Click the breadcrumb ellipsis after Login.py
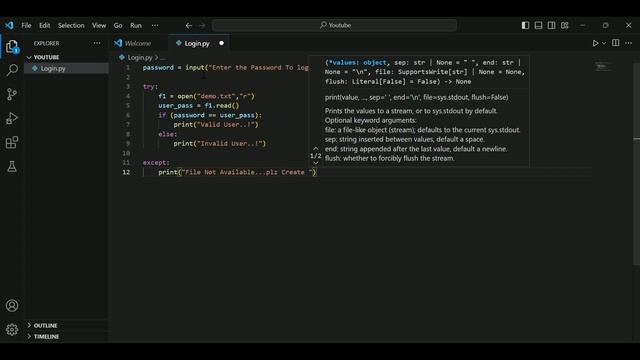 tap(163, 58)
